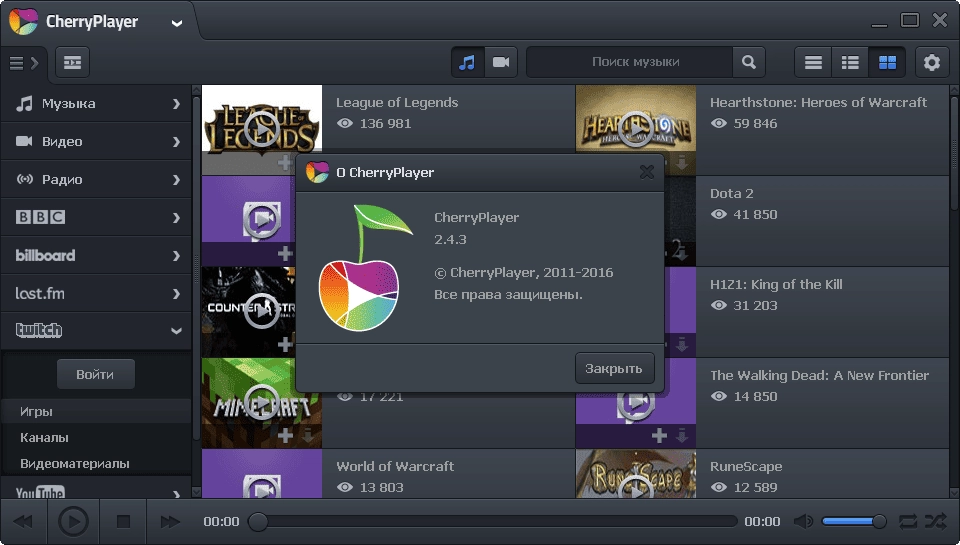Select the compact list view
960x545 pixels.
pyautogui.click(x=813, y=62)
